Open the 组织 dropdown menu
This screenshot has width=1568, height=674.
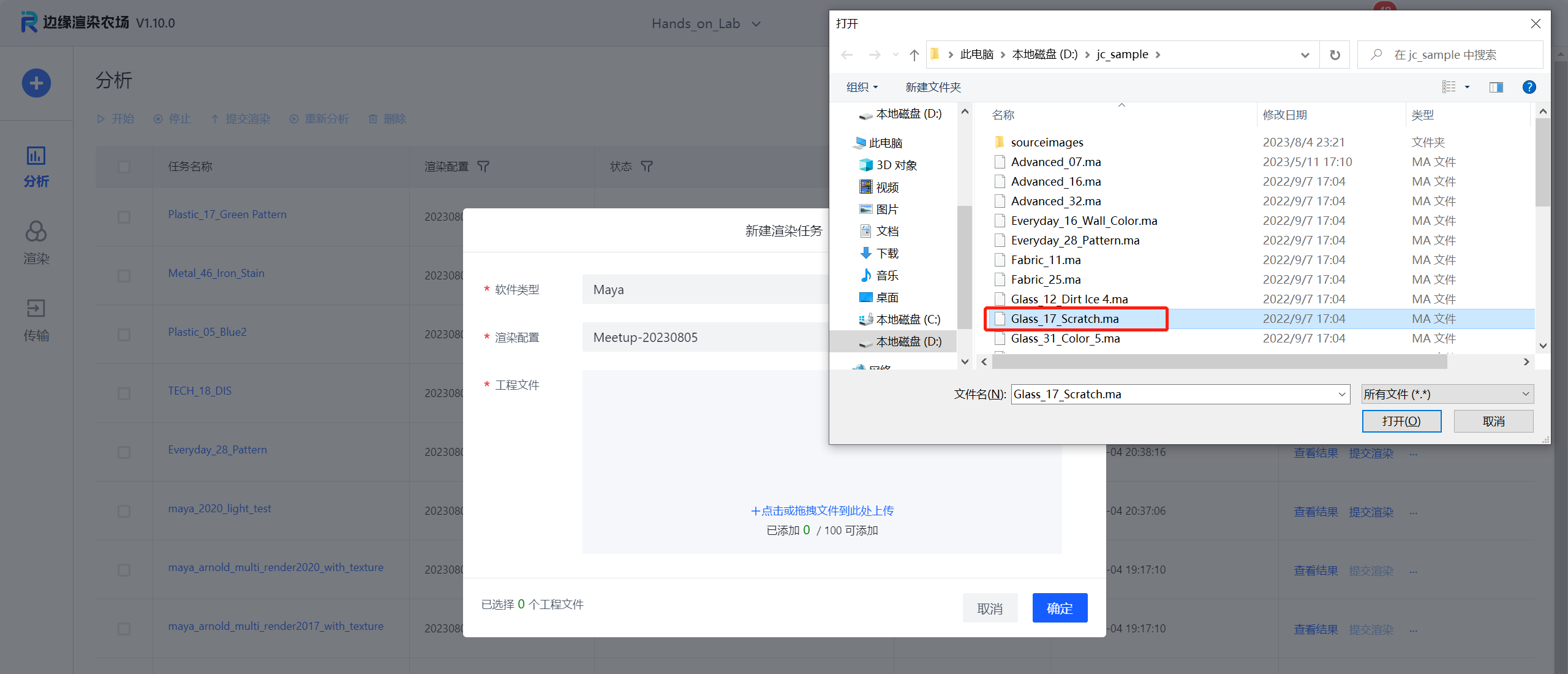click(x=862, y=87)
